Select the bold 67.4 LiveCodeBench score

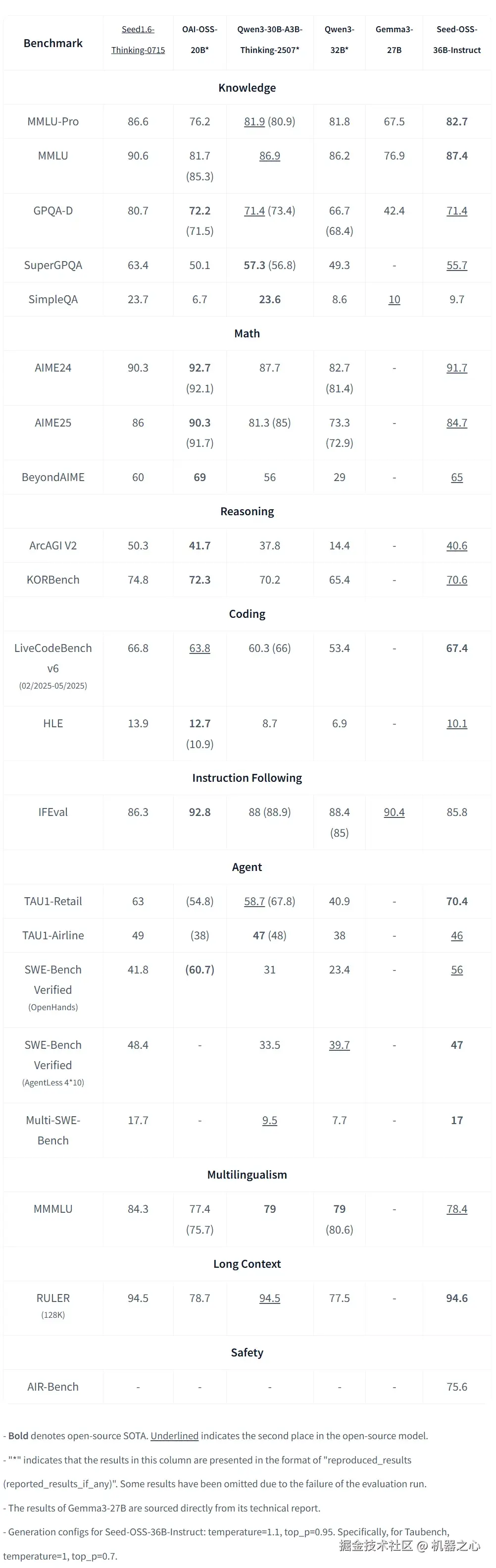point(456,649)
